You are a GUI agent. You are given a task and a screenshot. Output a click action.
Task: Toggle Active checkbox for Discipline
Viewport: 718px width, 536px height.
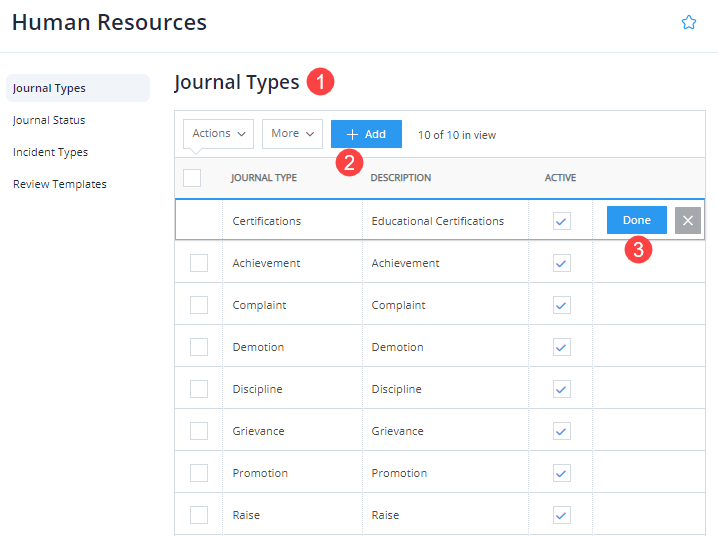coord(561,389)
